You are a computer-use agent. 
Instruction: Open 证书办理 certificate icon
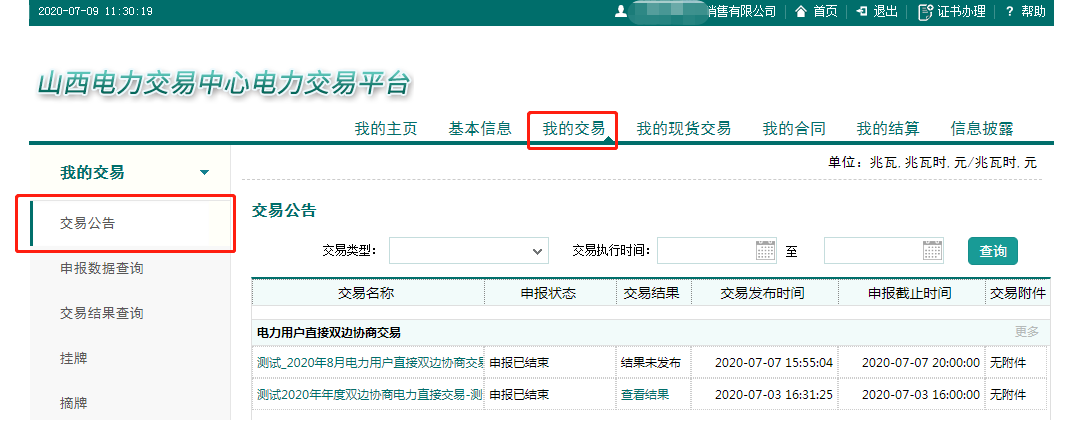coord(925,11)
